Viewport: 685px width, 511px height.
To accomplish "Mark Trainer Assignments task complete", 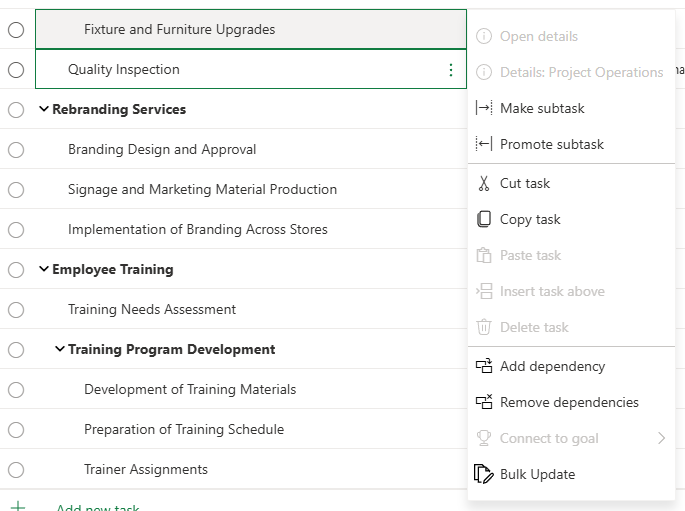I will point(16,470).
